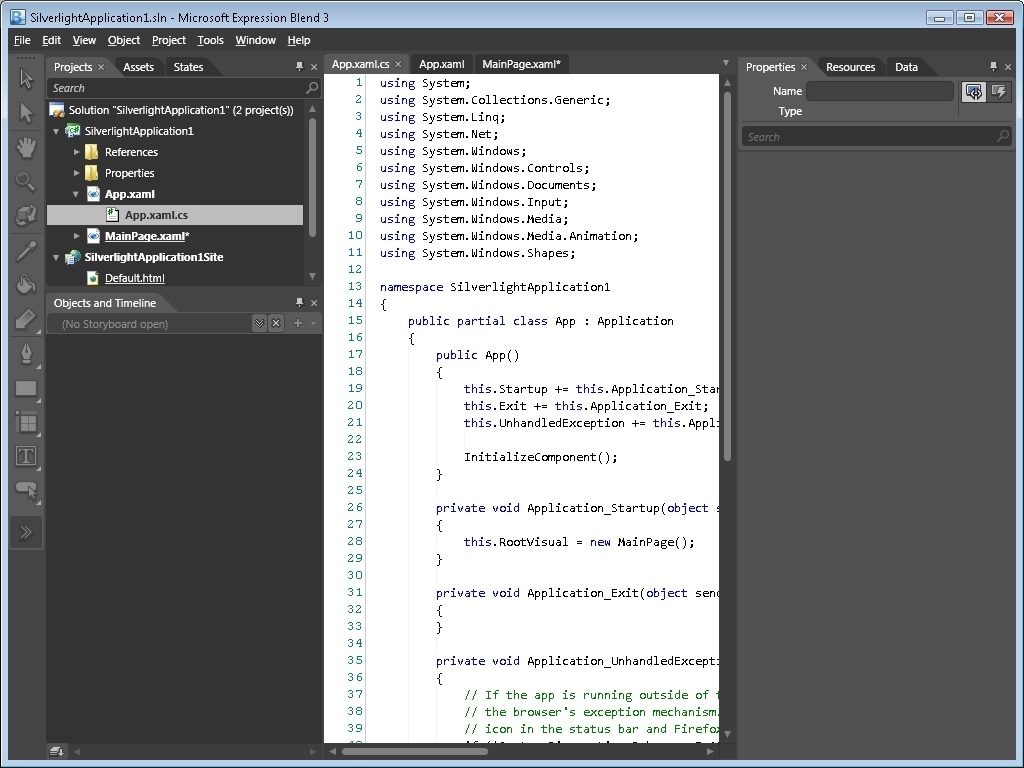The image size is (1024, 768).
Task: Collapse the SilverlightApplication1Site project node
Action: click(x=56, y=257)
